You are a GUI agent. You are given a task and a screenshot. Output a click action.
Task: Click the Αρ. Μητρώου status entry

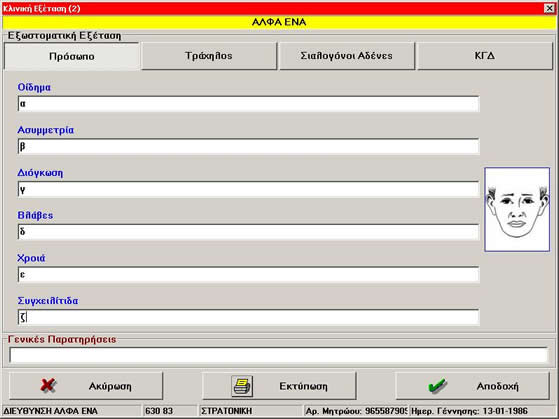click(356, 411)
